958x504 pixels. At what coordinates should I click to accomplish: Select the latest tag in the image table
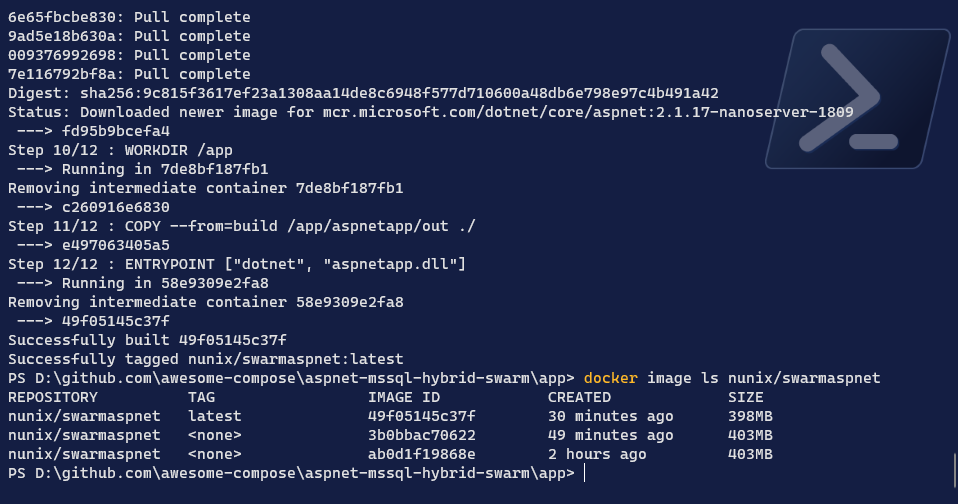[x=214, y=416]
